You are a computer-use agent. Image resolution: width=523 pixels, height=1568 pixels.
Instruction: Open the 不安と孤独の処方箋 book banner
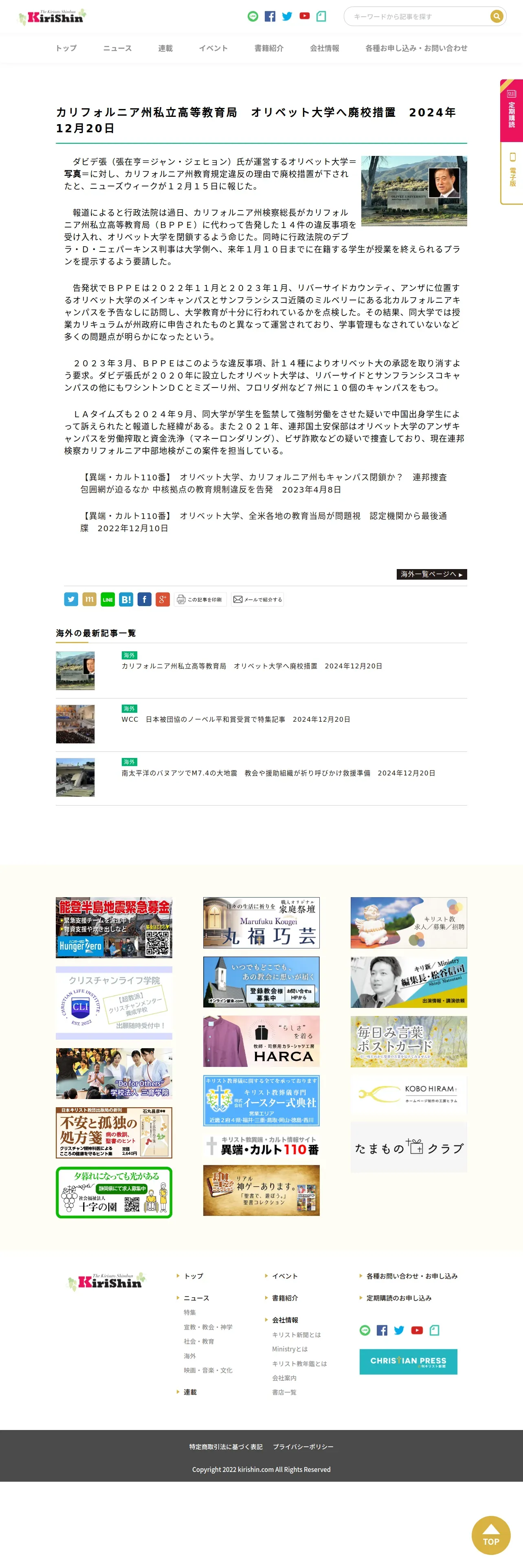114,1133
